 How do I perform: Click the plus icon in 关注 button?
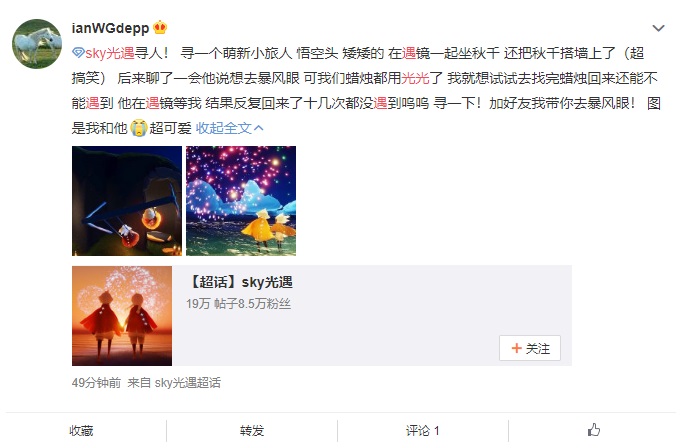(x=516, y=348)
